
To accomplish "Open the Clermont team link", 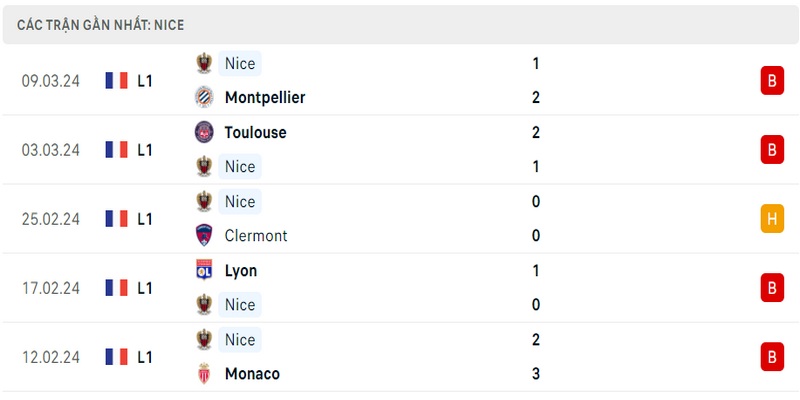I will click(256, 236).
